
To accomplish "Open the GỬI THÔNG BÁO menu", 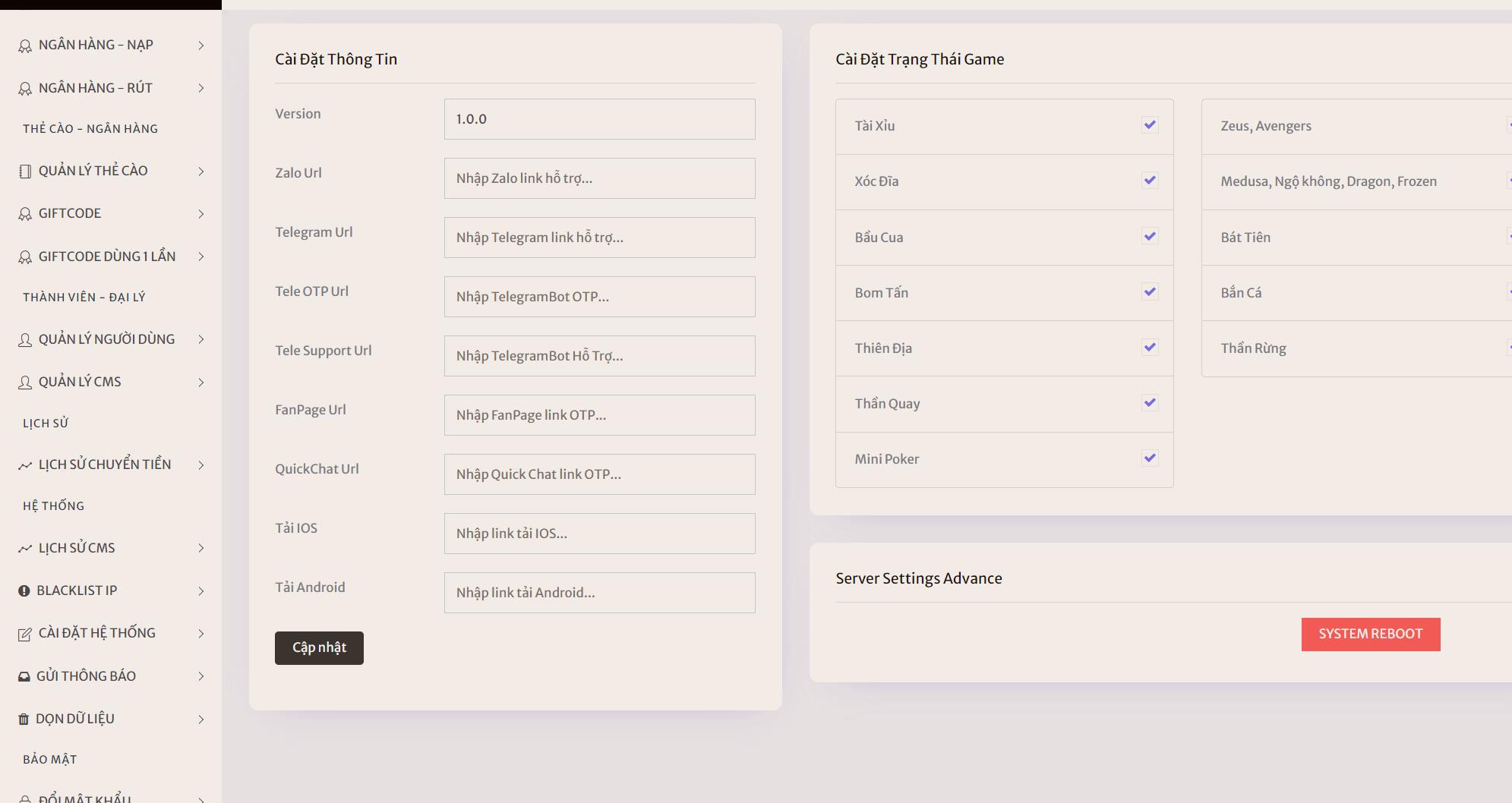I will tap(111, 677).
